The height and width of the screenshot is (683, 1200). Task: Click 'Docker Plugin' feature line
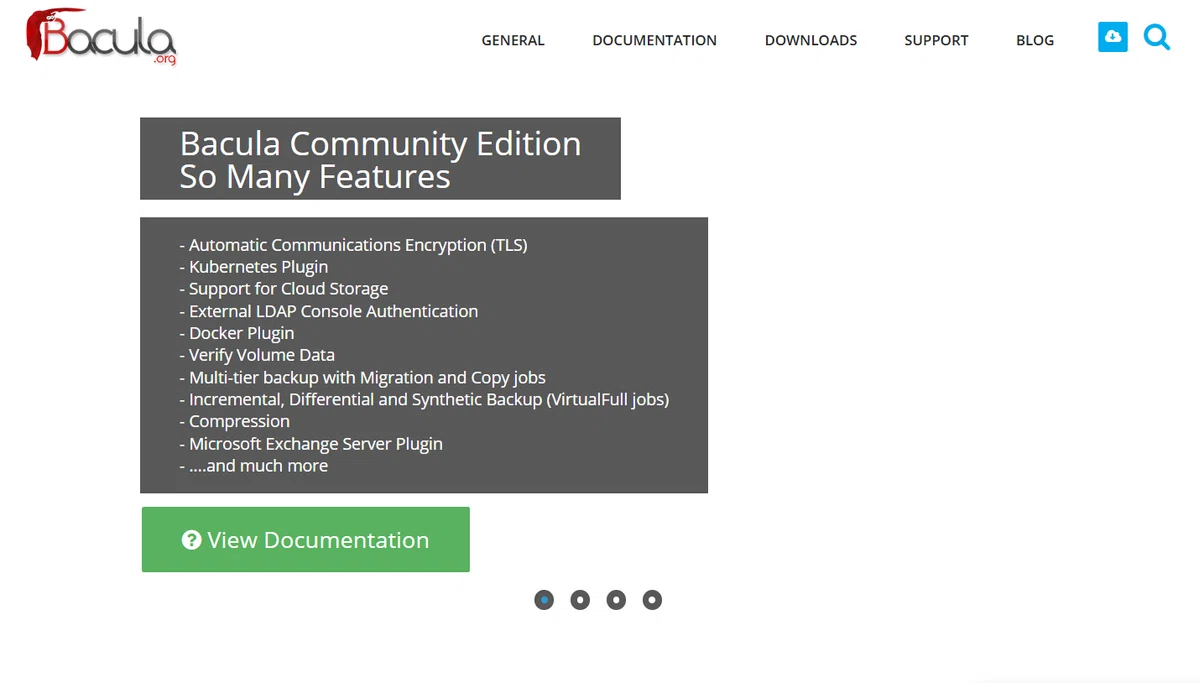point(237,333)
